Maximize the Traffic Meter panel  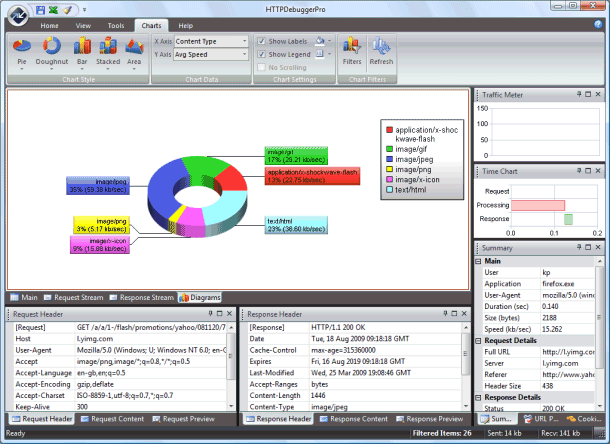point(588,94)
